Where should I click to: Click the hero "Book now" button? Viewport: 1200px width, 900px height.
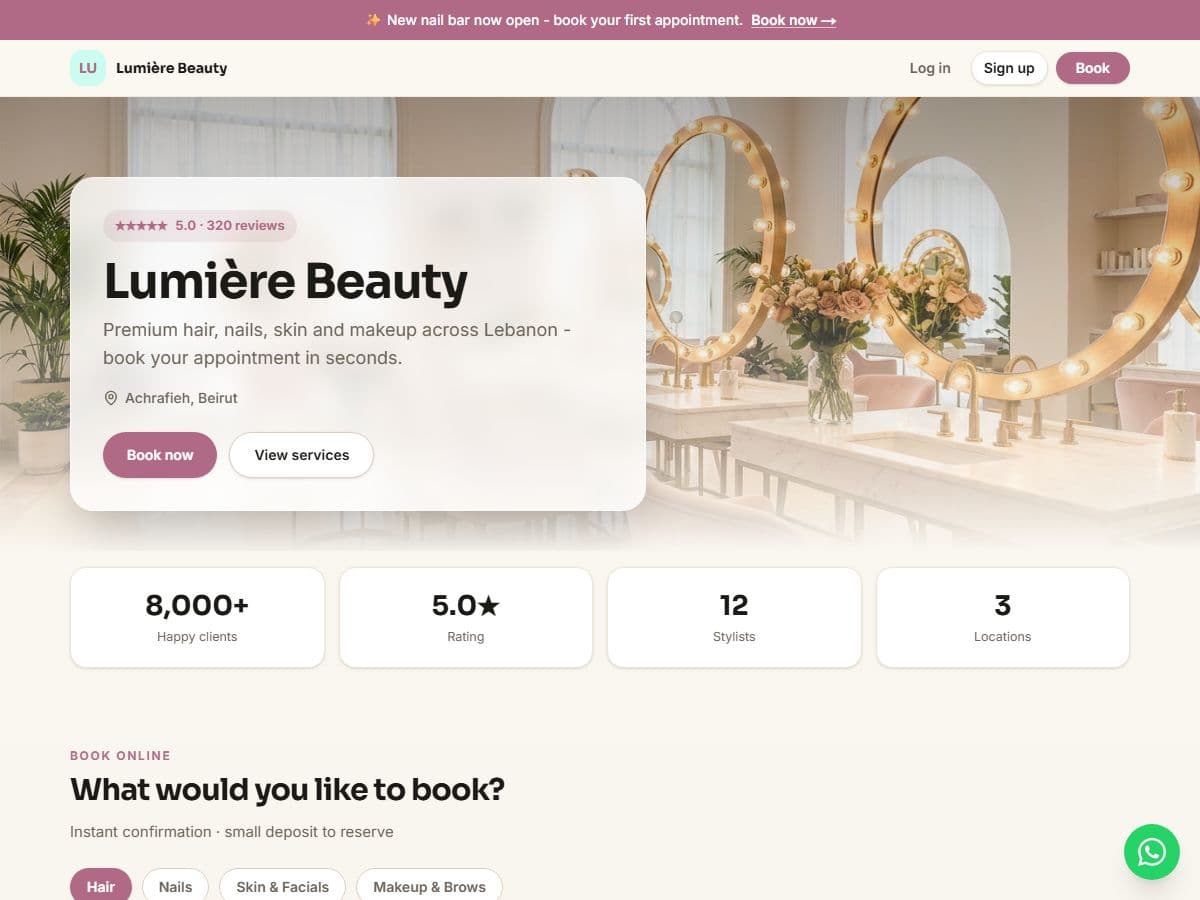160,455
